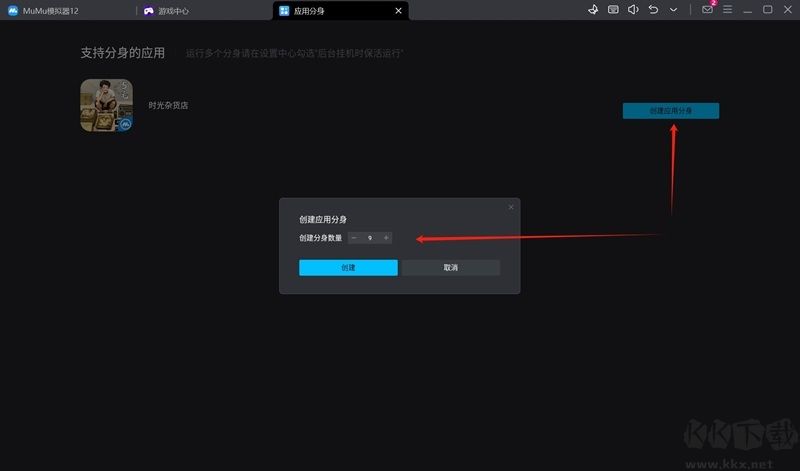Click the speaker volume icon
The width and height of the screenshot is (800, 471).
coord(633,10)
